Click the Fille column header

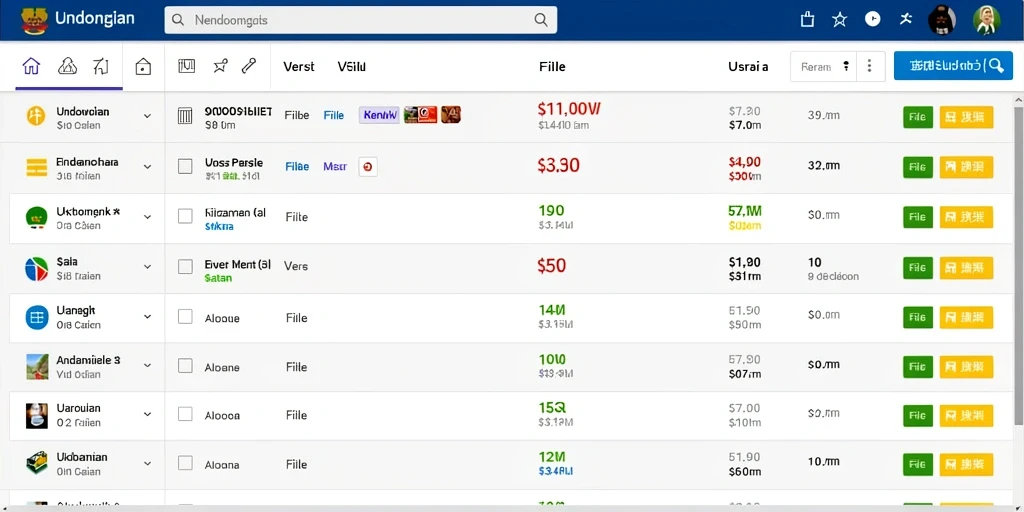click(x=552, y=67)
